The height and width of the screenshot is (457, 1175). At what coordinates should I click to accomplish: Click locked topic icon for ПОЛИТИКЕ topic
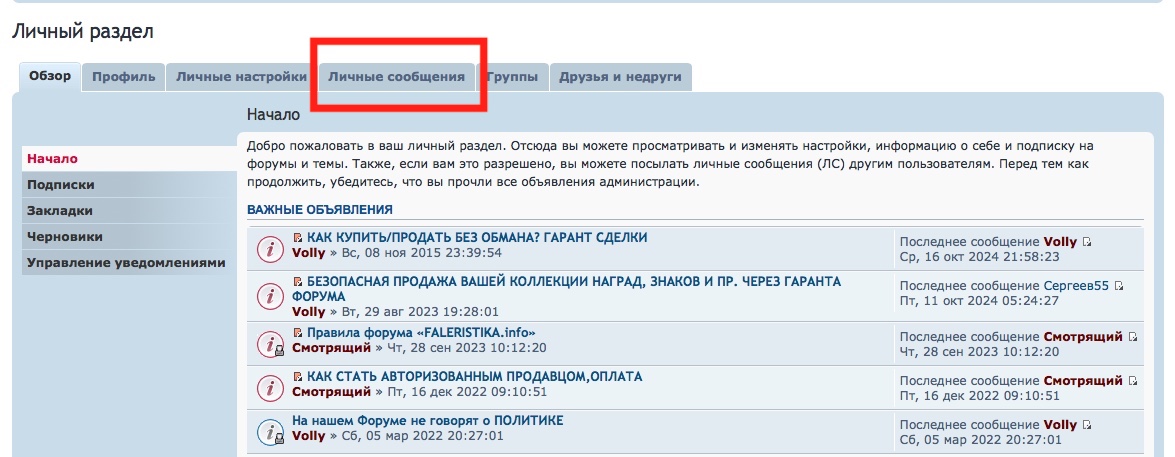pos(270,432)
